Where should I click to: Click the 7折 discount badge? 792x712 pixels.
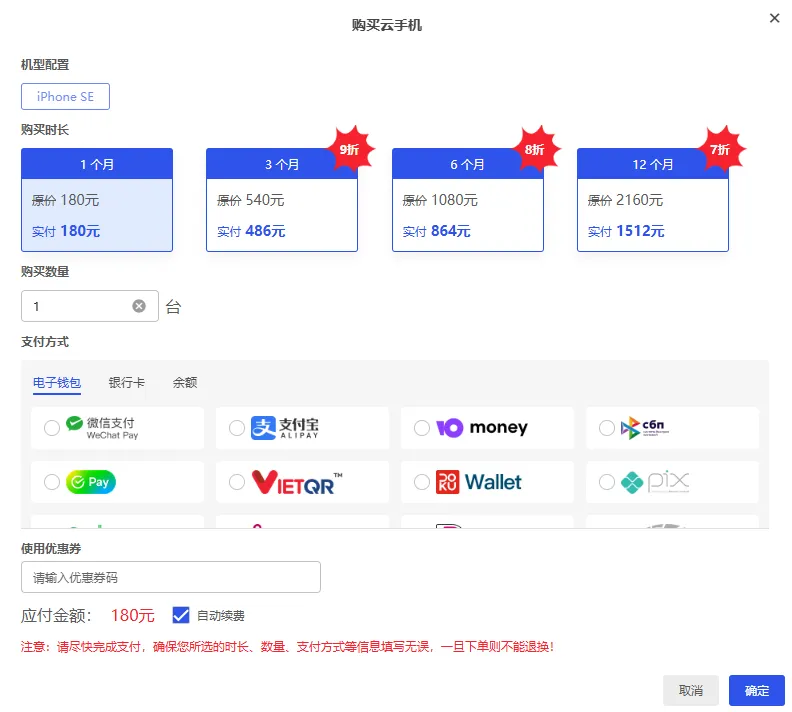(x=720, y=149)
